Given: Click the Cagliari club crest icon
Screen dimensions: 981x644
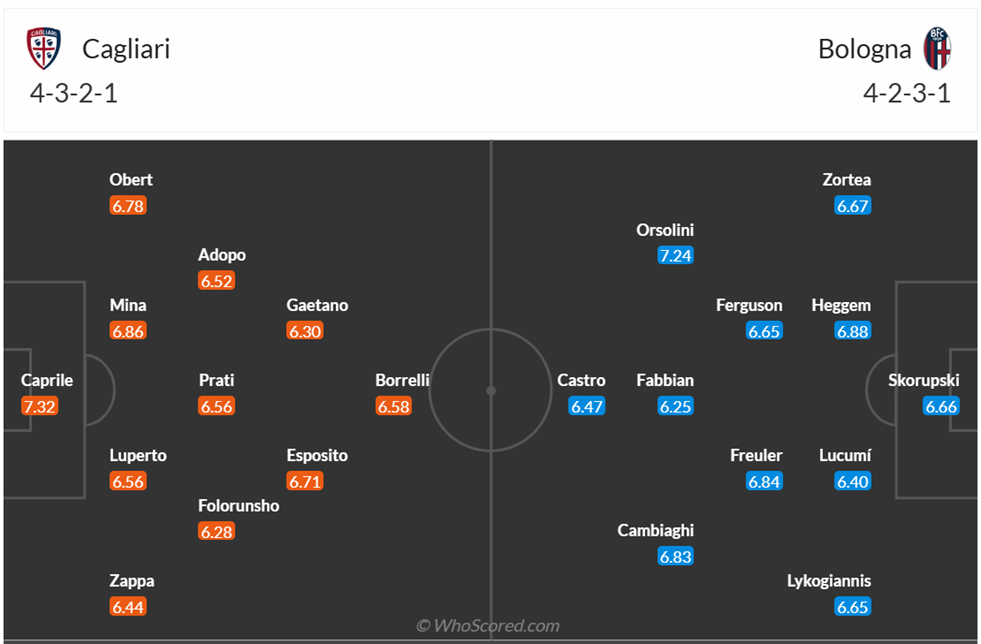Looking at the screenshot, I should tap(44, 48).
